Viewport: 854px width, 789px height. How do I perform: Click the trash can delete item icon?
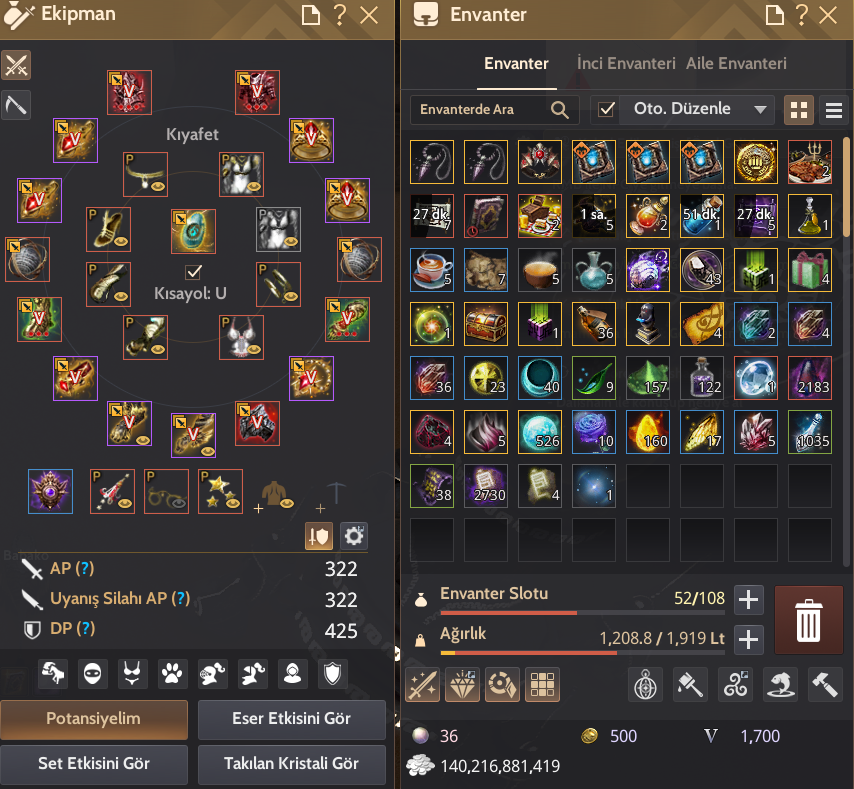click(x=808, y=620)
